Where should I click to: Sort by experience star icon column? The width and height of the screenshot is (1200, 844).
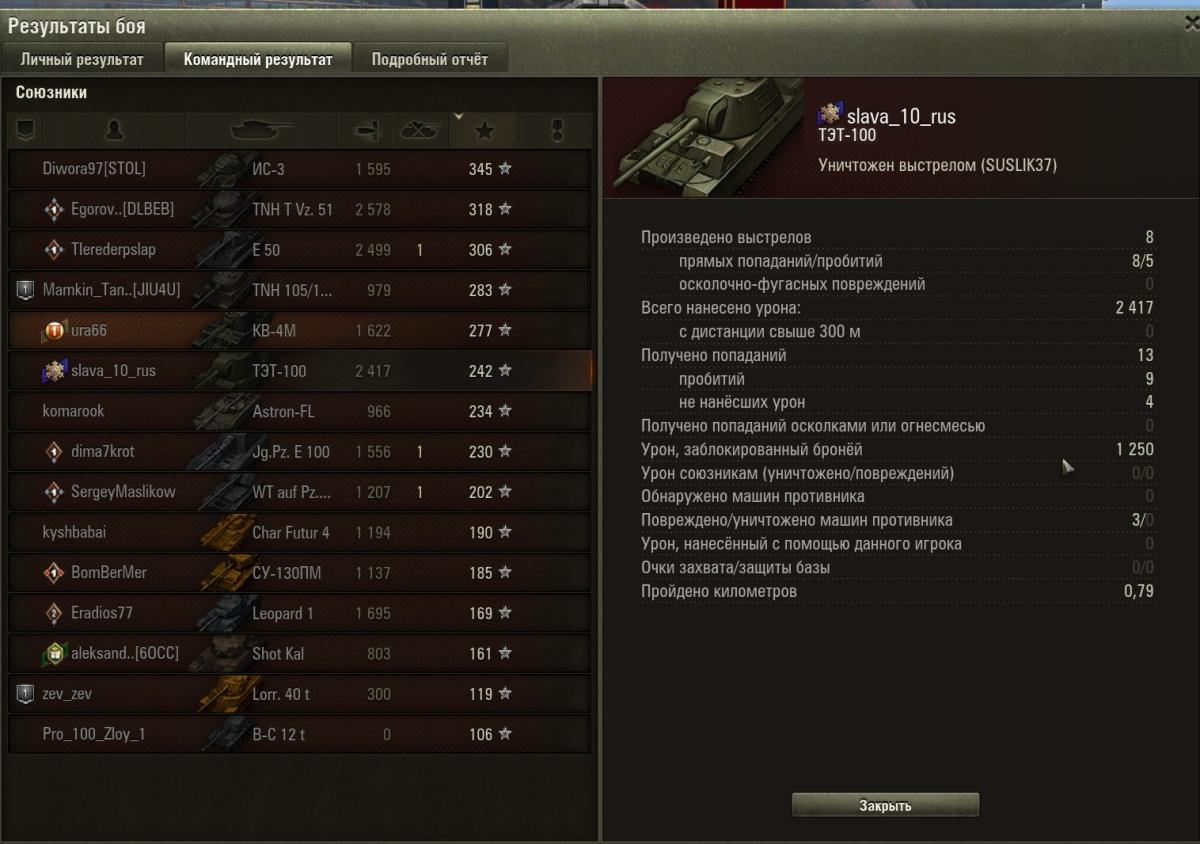pyautogui.click(x=485, y=130)
